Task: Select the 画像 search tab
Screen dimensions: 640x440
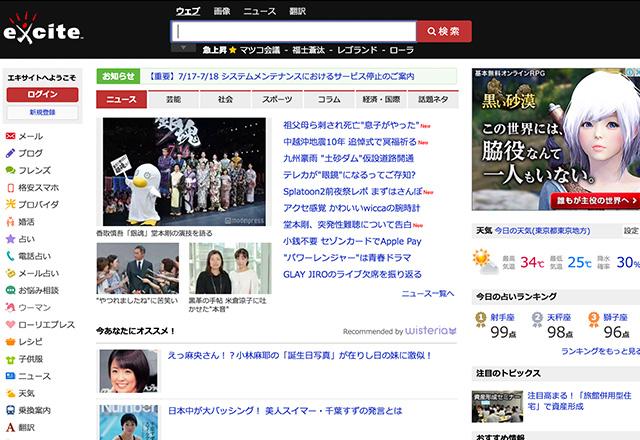Action: click(x=222, y=11)
